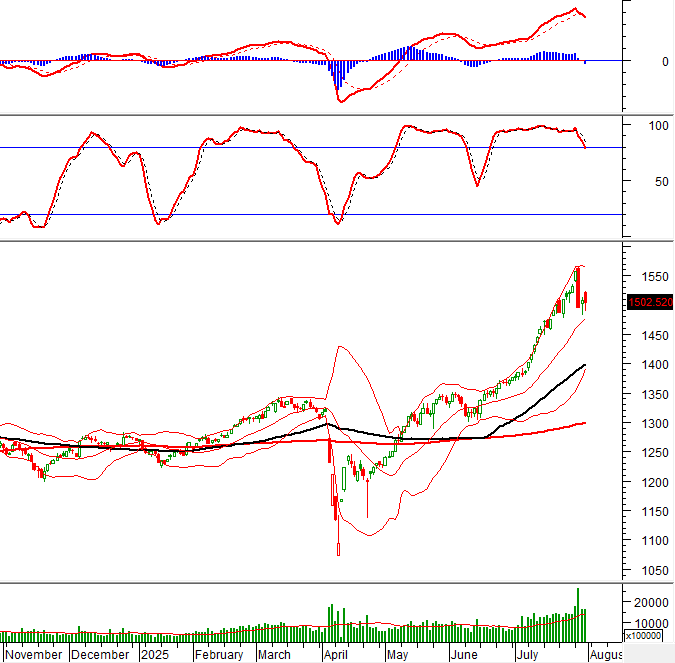
Task: Click the 1550 price axis label
Action: 655,276
